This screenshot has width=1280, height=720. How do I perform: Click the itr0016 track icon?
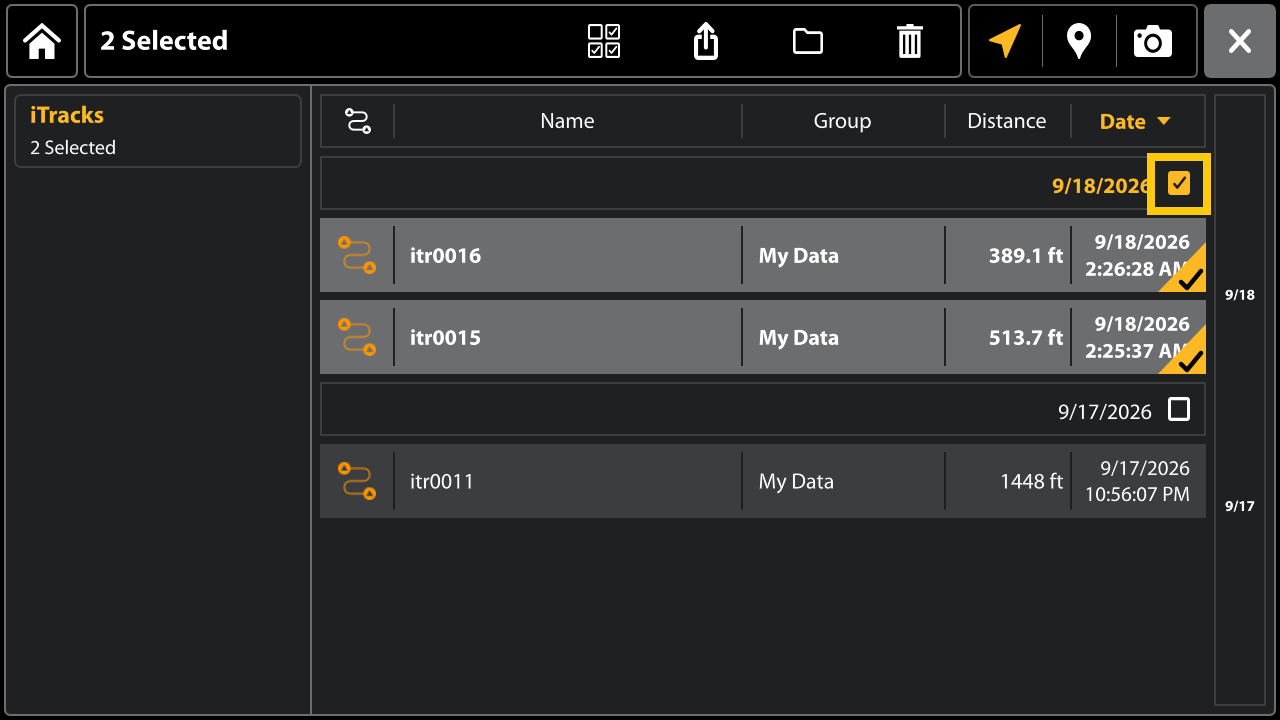(x=357, y=255)
